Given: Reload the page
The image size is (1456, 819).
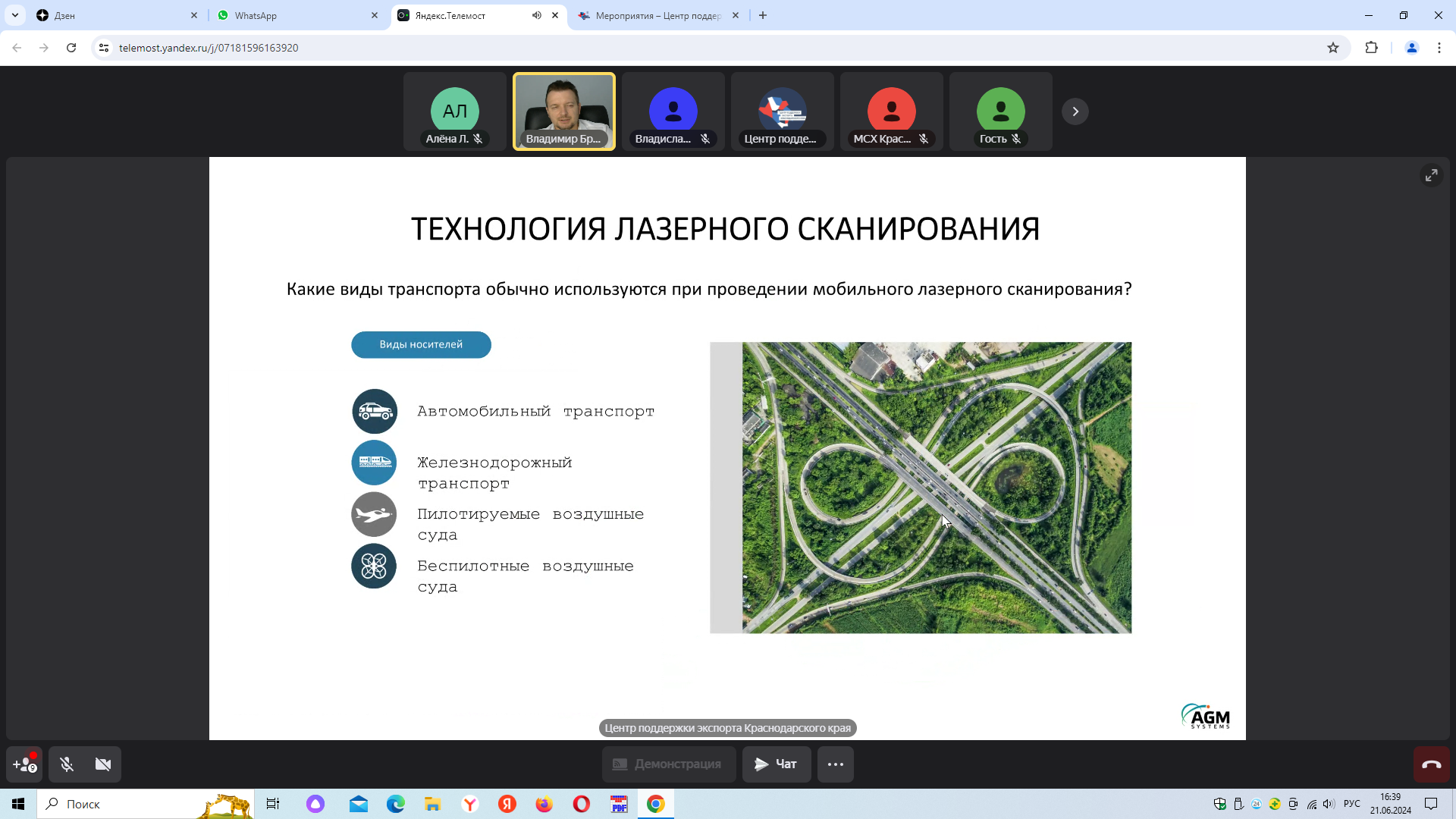Looking at the screenshot, I should [x=71, y=48].
